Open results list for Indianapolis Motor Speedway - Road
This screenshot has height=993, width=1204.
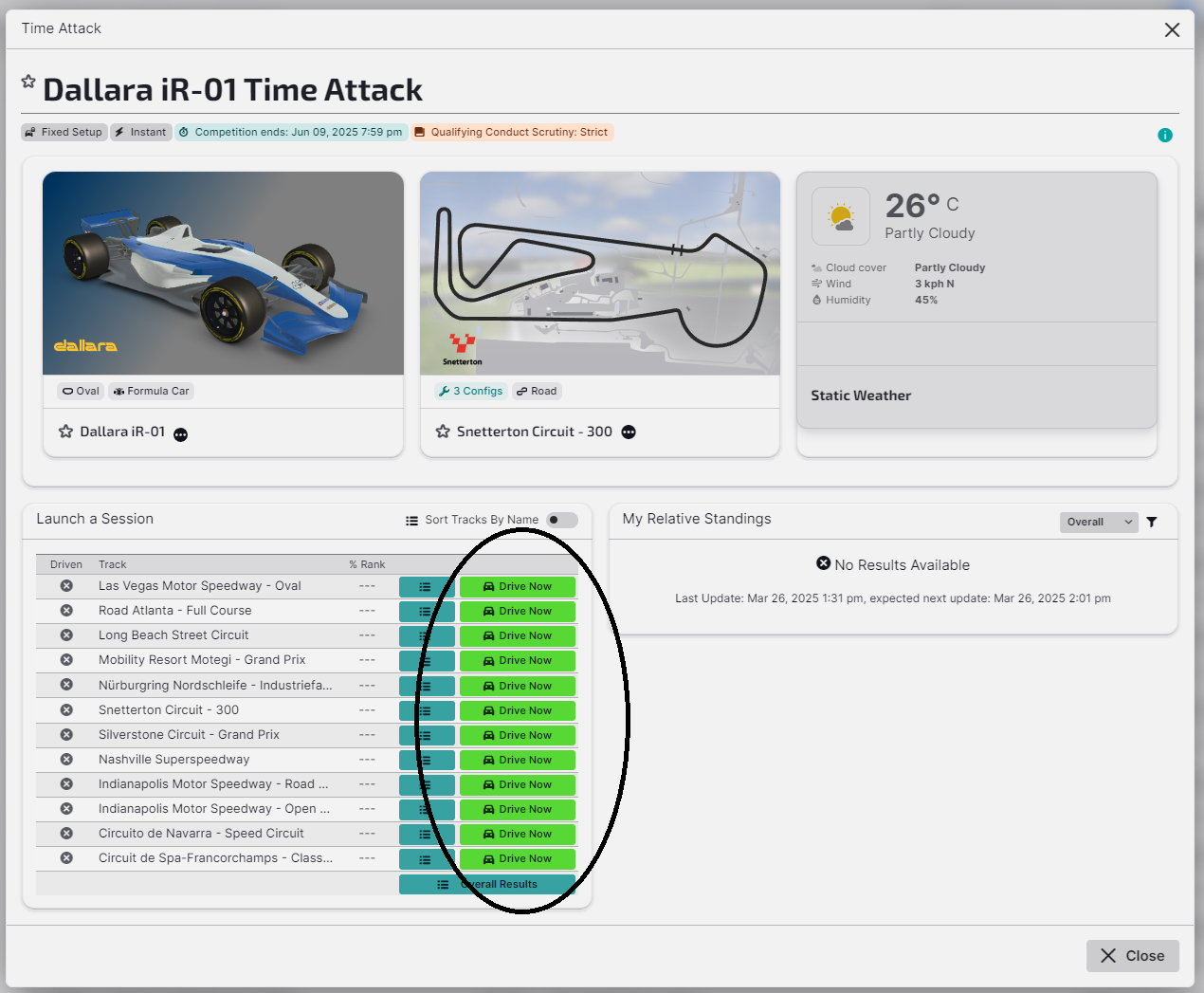pos(427,785)
